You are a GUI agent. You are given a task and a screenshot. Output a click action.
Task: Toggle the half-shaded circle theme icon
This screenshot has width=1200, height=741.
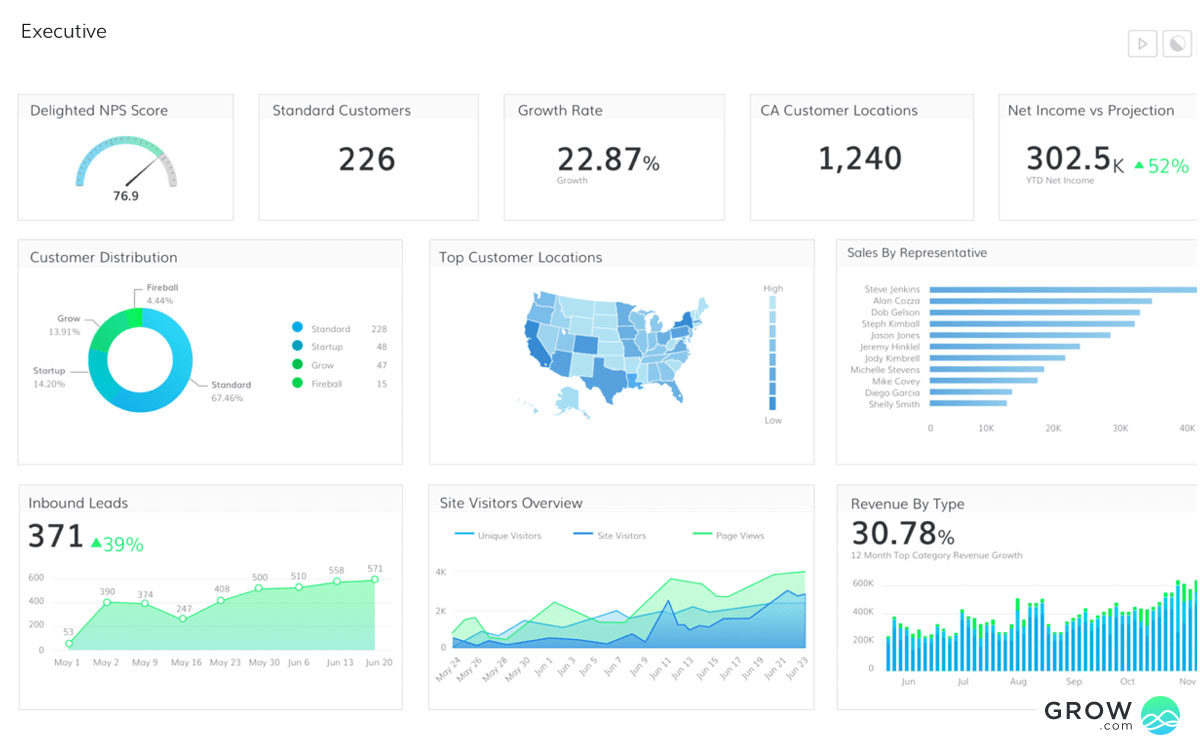click(1177, 43)
